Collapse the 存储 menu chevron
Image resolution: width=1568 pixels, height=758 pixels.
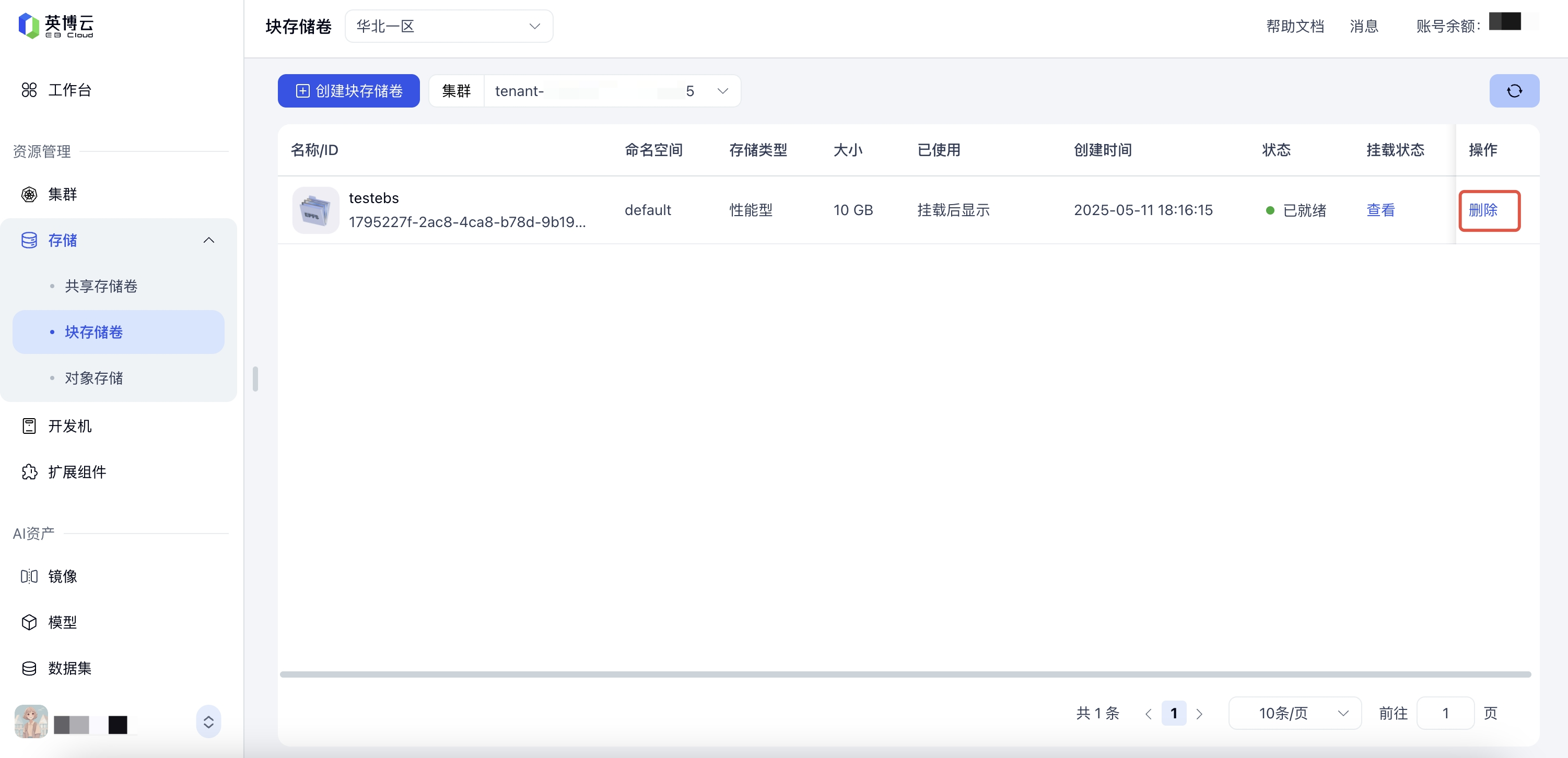[x=209, y=240]
